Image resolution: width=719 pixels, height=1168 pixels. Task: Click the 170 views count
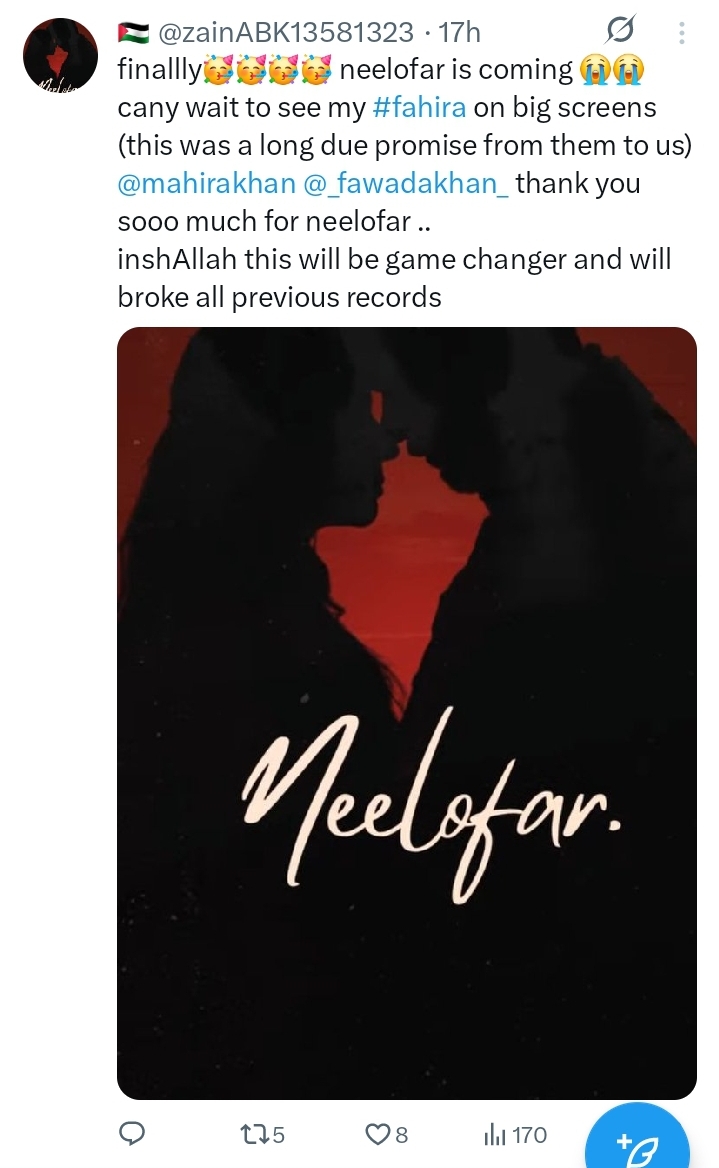click(530, 1134)
